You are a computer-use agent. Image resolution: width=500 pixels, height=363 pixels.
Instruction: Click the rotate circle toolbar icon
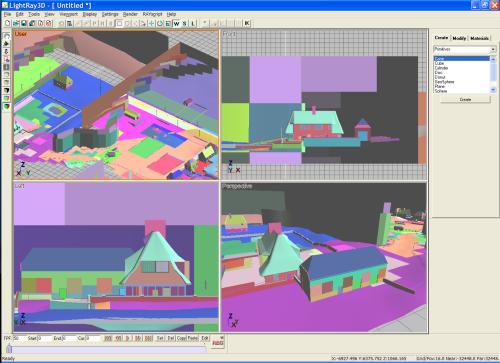[x=160, y=24]
